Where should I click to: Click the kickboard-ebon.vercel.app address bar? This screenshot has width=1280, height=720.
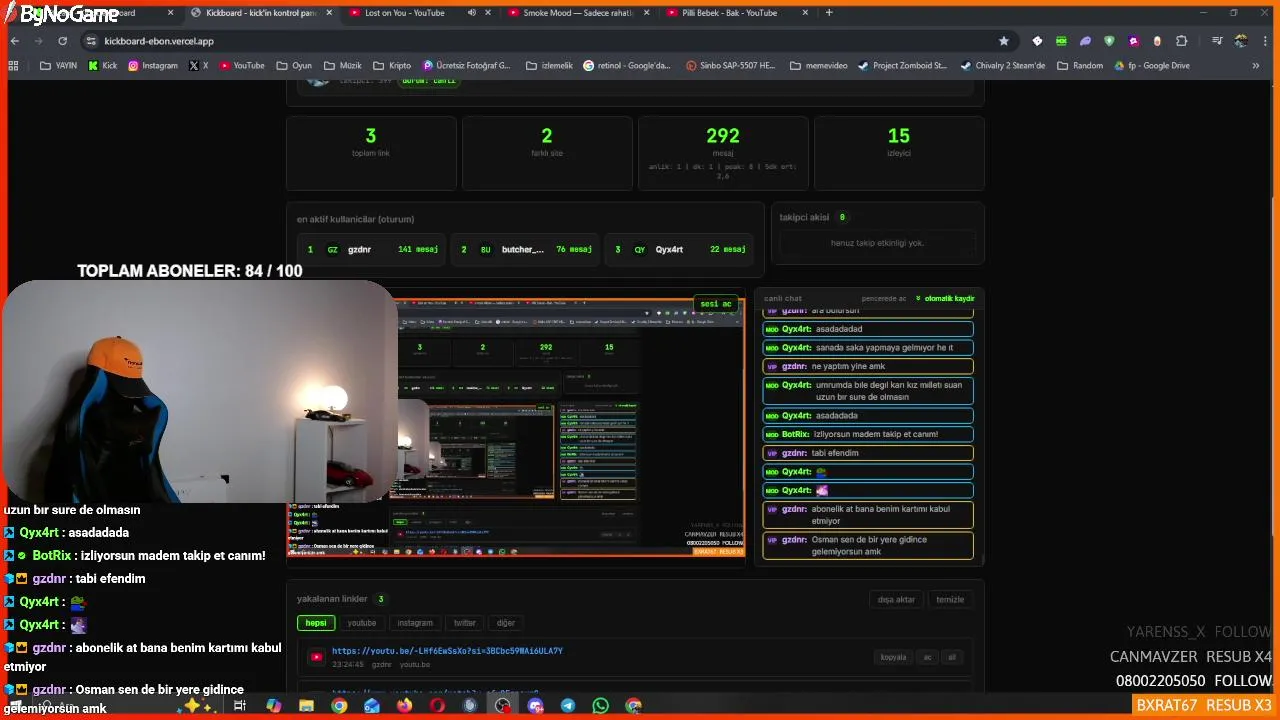pos(540,41)
